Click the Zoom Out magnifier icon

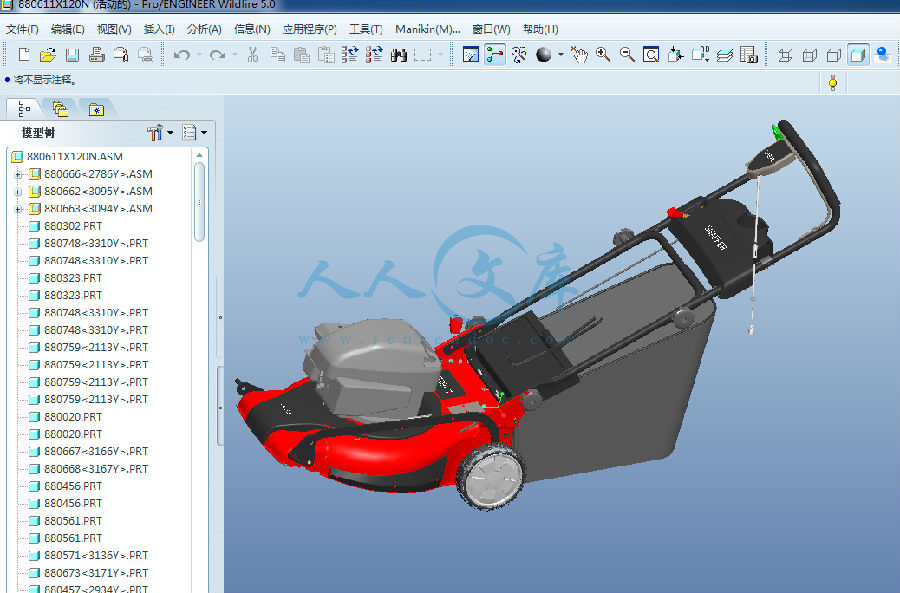627,55
